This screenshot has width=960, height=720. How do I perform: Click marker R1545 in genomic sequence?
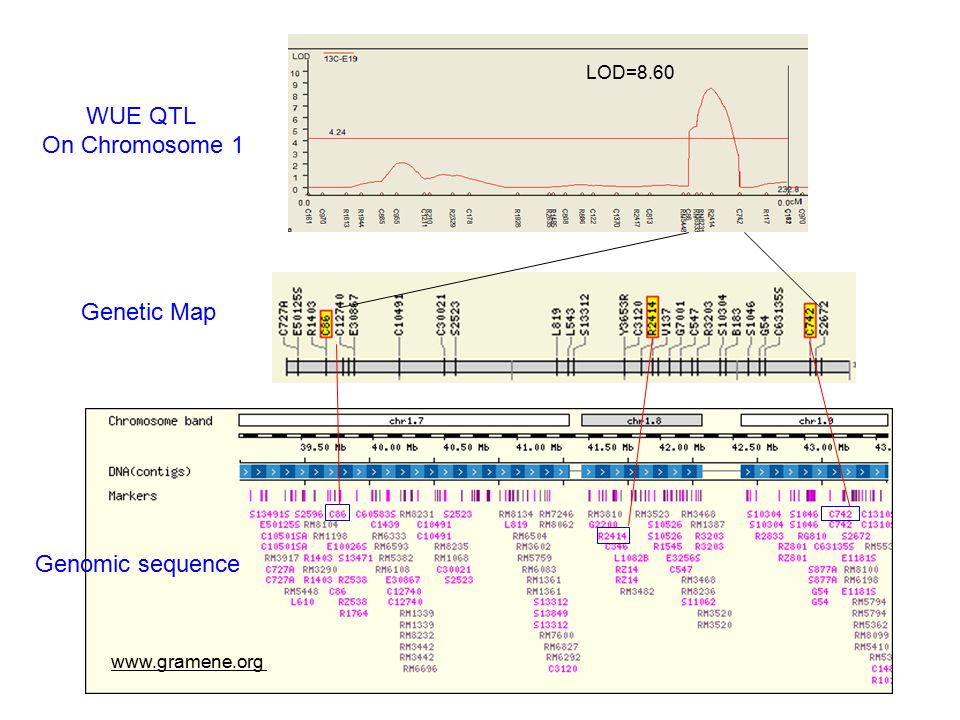pyautogui.click(x=667, y=546)
